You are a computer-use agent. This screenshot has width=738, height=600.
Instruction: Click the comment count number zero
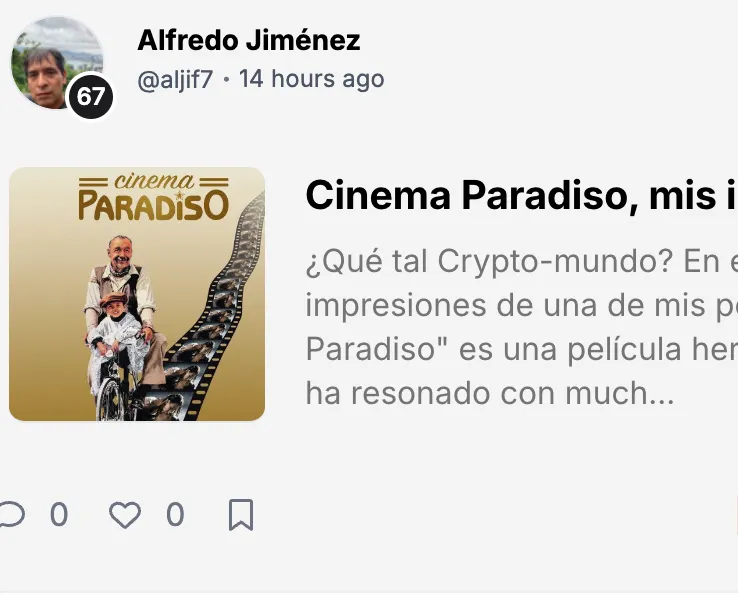(59, 514)
